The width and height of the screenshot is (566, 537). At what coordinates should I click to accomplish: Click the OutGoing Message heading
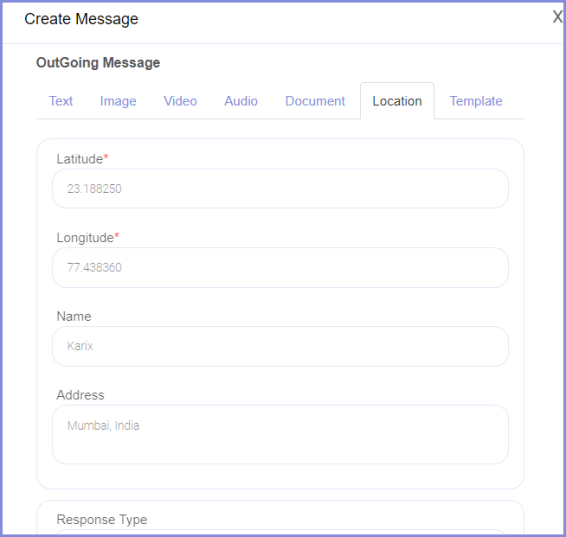pyautogui.click(x=98, y=63)
